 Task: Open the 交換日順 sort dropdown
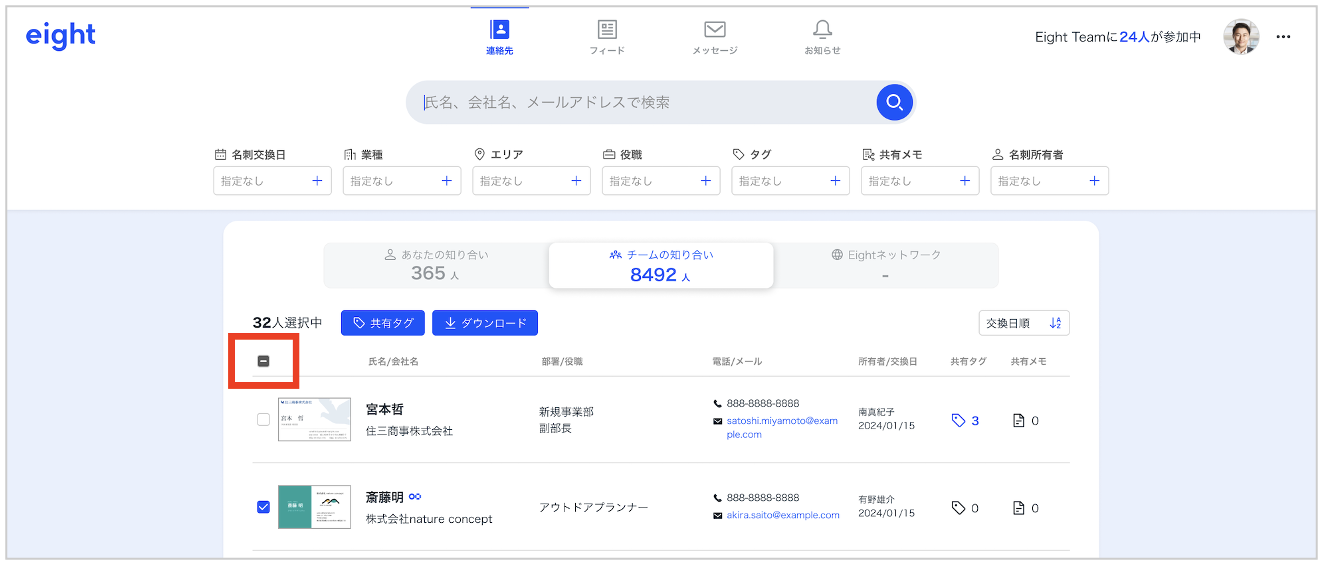pyautogui.click(x=1023, y=323)
